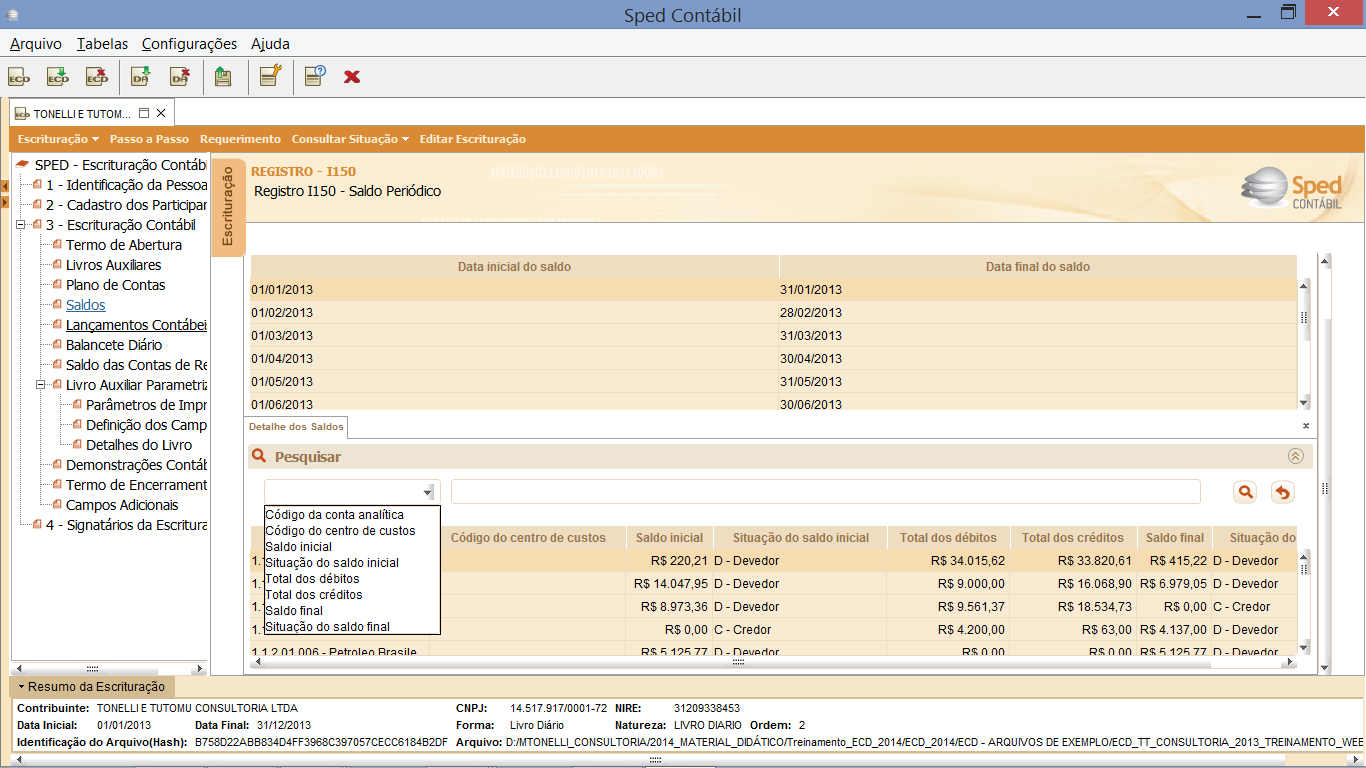Select the row ending 30/04/2013

(773, 359)
